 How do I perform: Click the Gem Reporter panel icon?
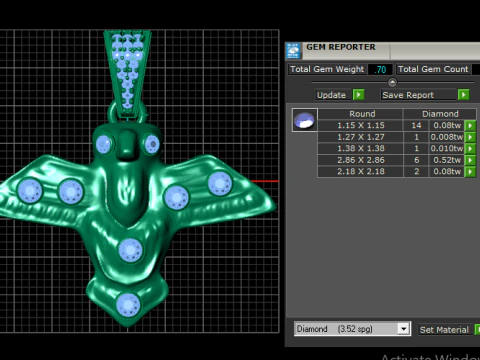293,51
